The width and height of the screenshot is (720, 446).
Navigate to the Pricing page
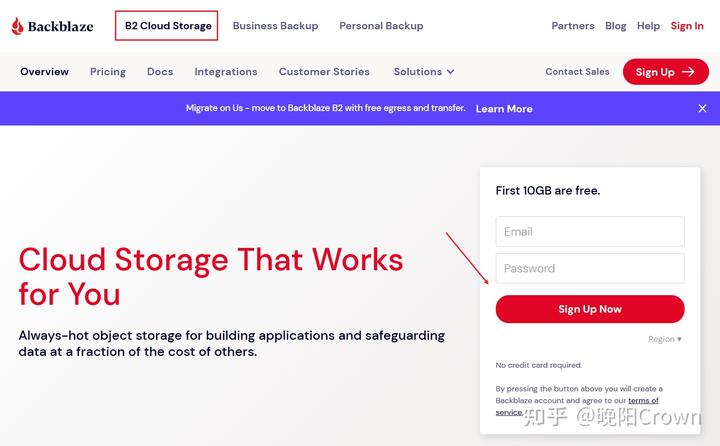(108, 72)
